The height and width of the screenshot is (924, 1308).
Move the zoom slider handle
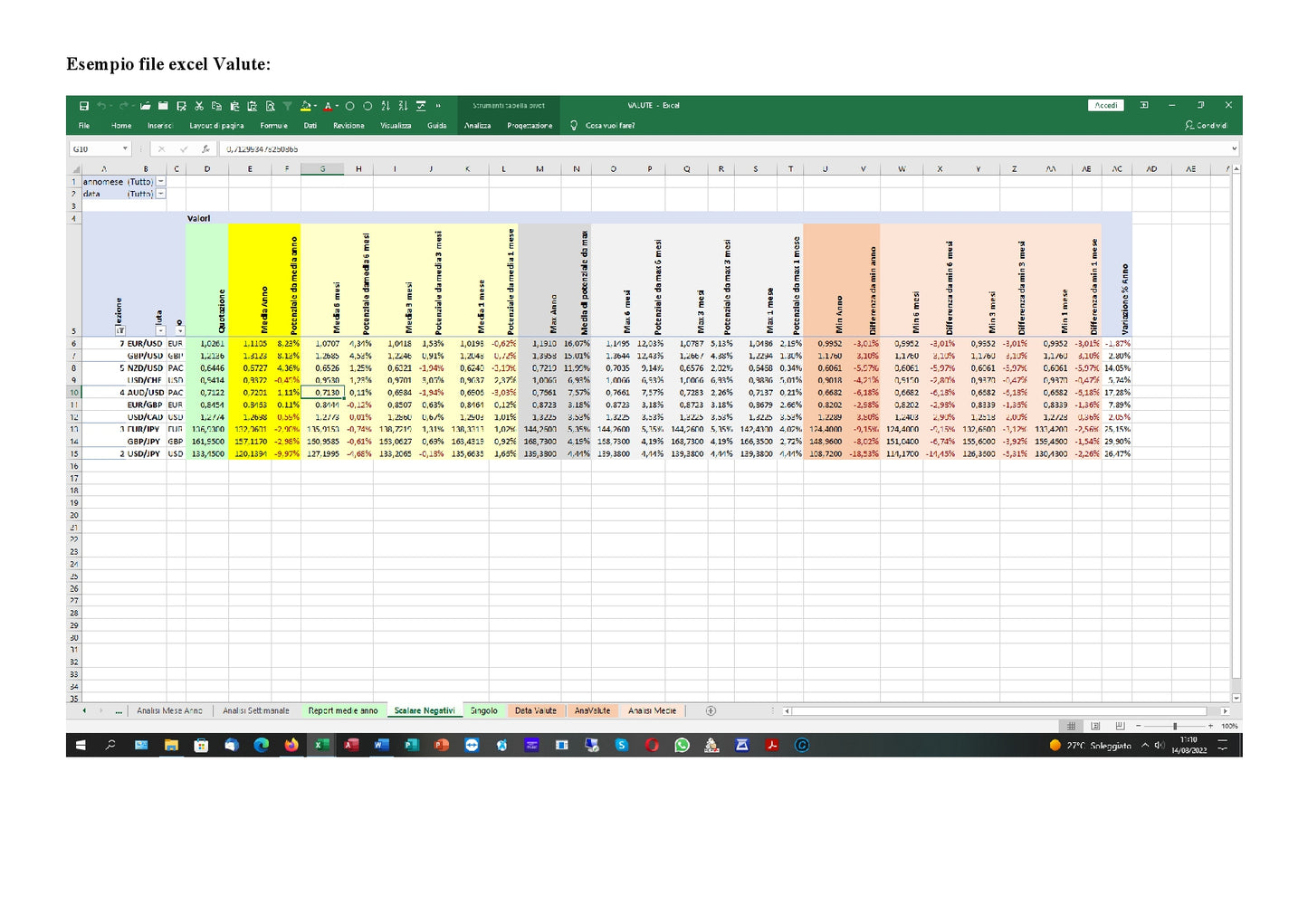[x=1175, y=726]
